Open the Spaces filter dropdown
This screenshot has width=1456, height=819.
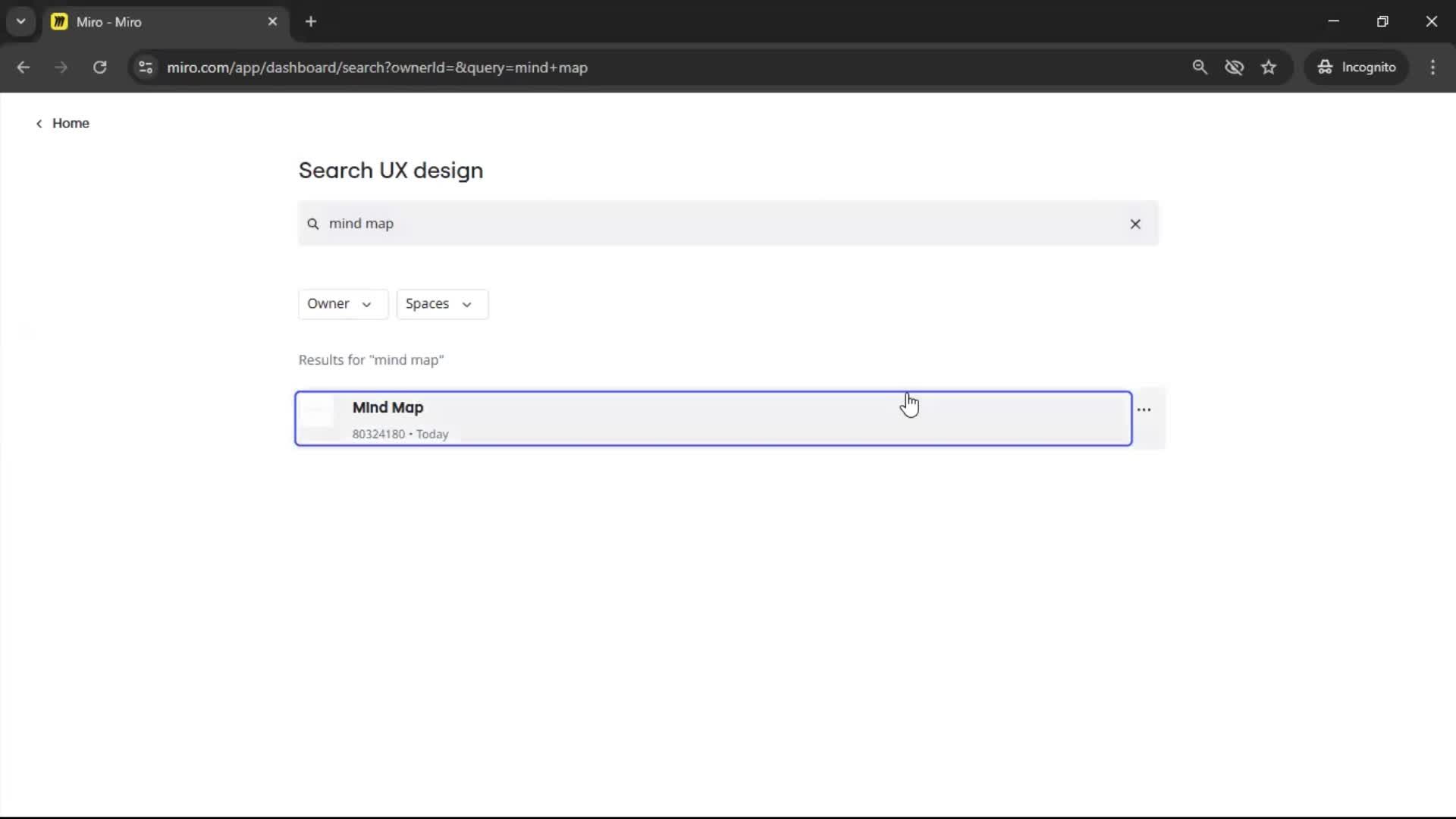click(x=442, y=303)
